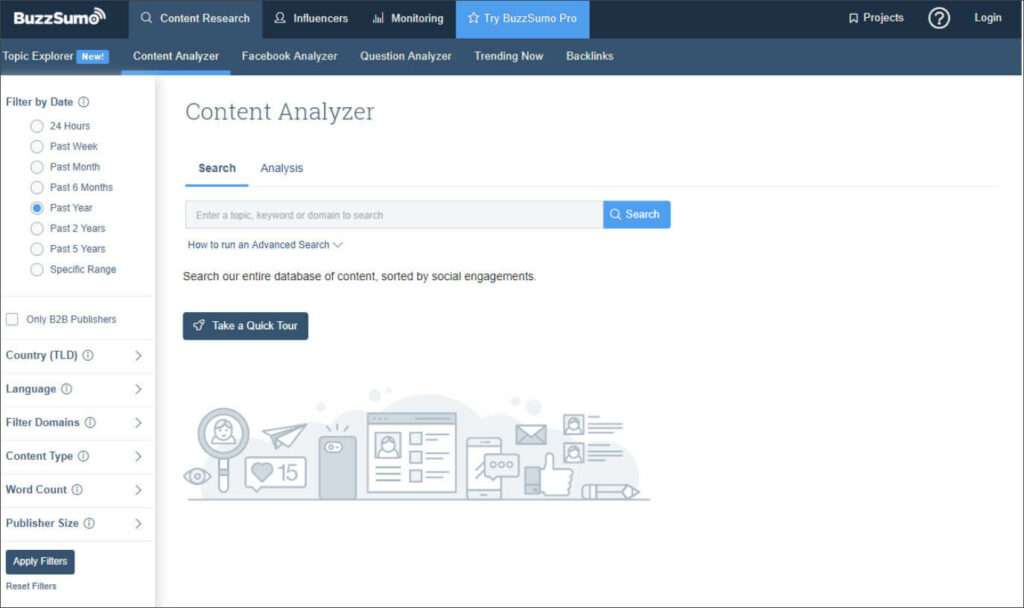The height and width of the screenshot is (608, 1024).
Task: Switch to the Analysis sub-tab
Action: (281, 168)
